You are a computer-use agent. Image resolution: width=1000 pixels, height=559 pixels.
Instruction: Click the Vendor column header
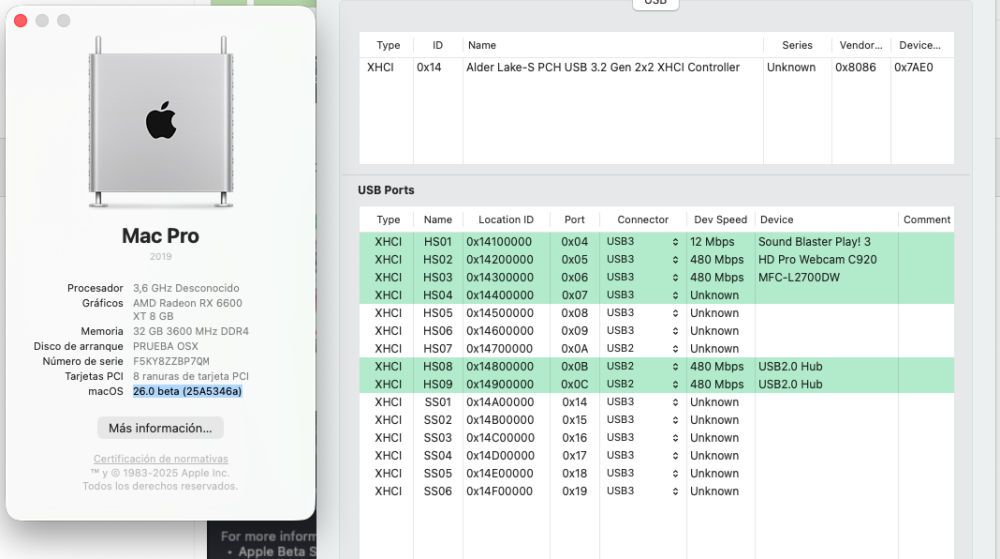click(x=860, y=45)
